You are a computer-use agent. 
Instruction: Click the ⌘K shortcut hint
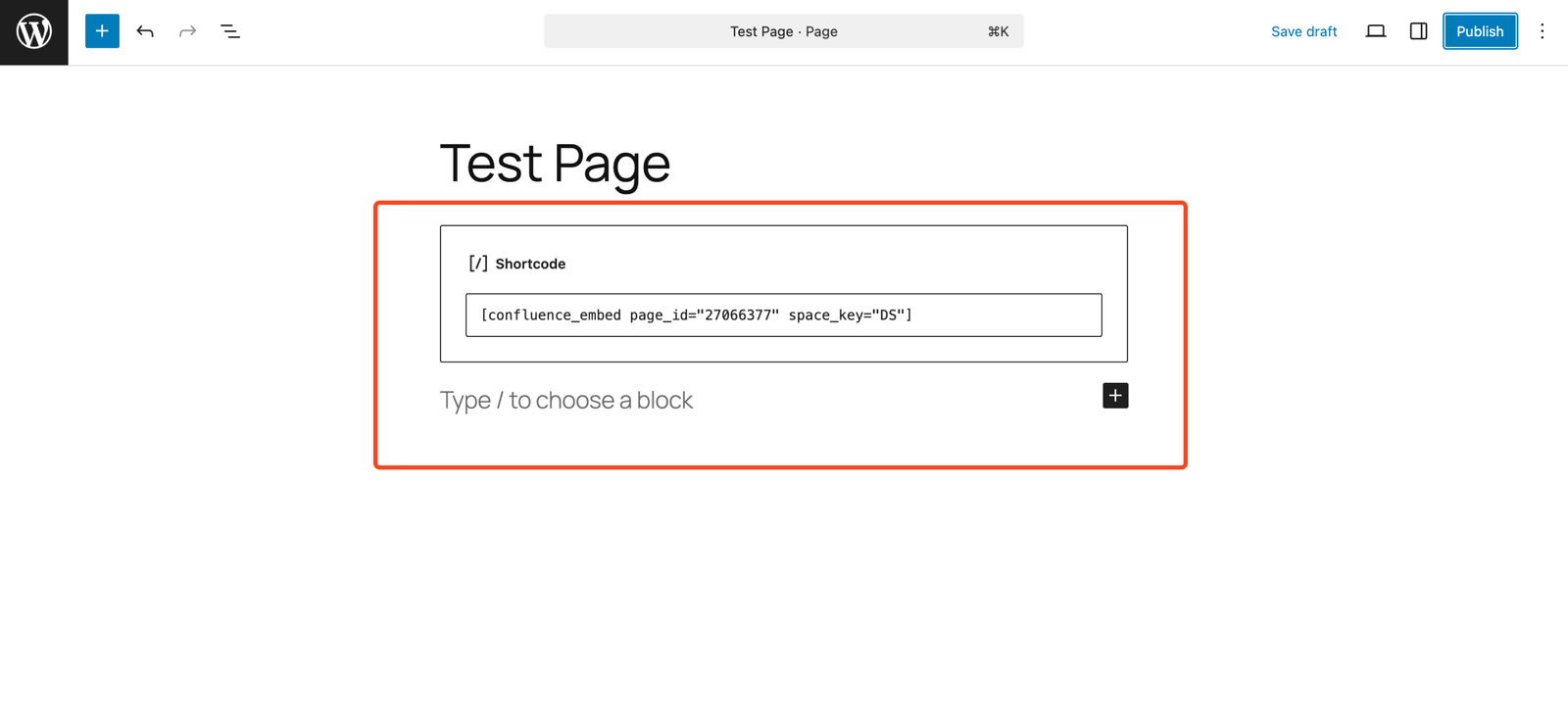(x=998, y=31)
